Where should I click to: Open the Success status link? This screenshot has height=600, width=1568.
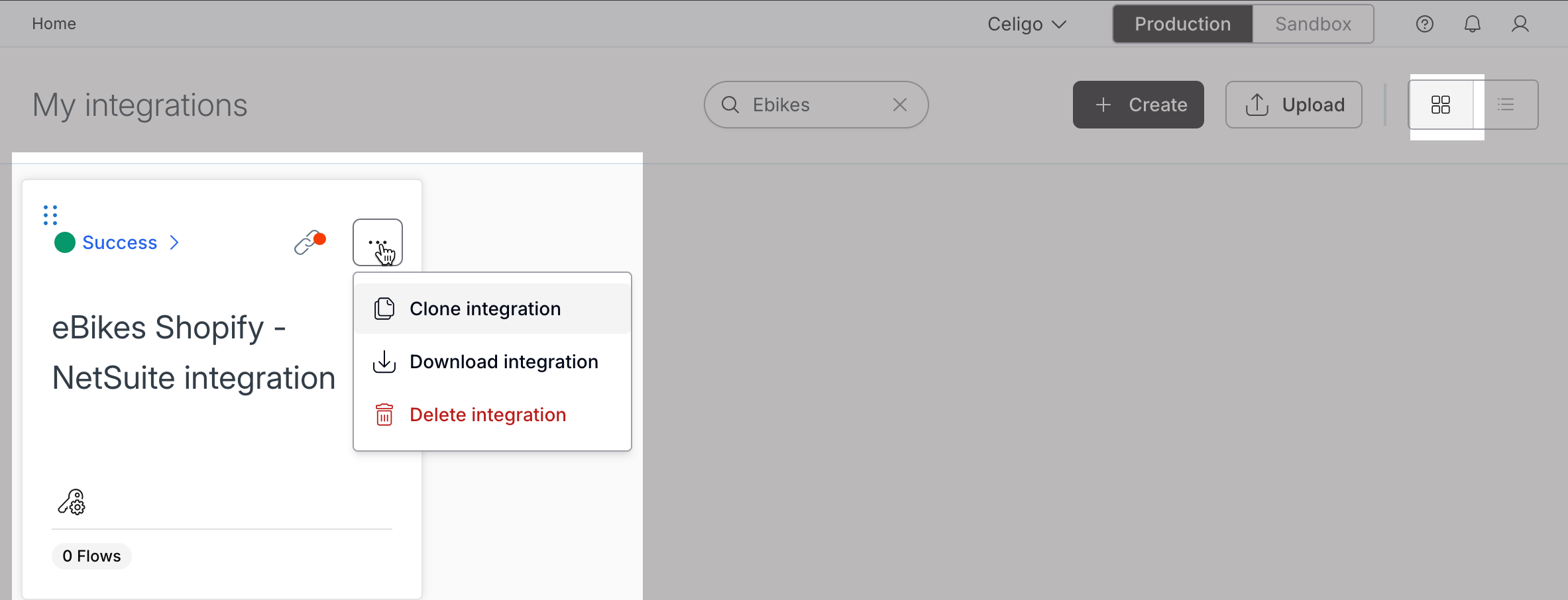click(x=120, y=243)
